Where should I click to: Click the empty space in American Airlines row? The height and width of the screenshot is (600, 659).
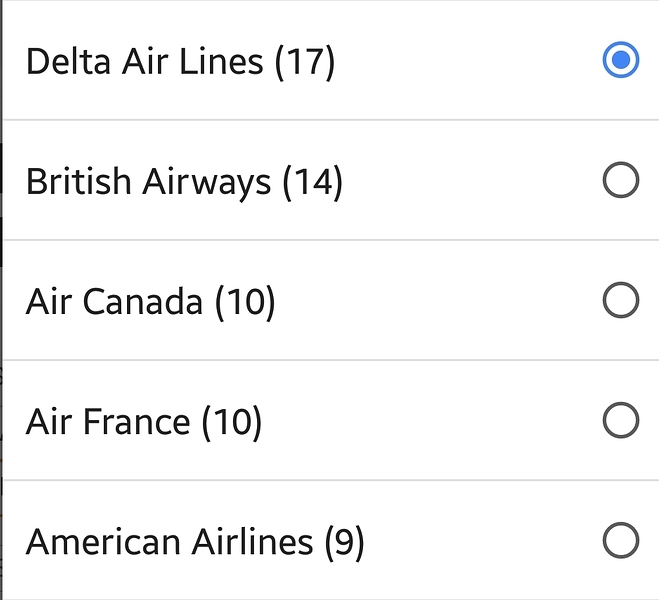click(x=480, y=542)
